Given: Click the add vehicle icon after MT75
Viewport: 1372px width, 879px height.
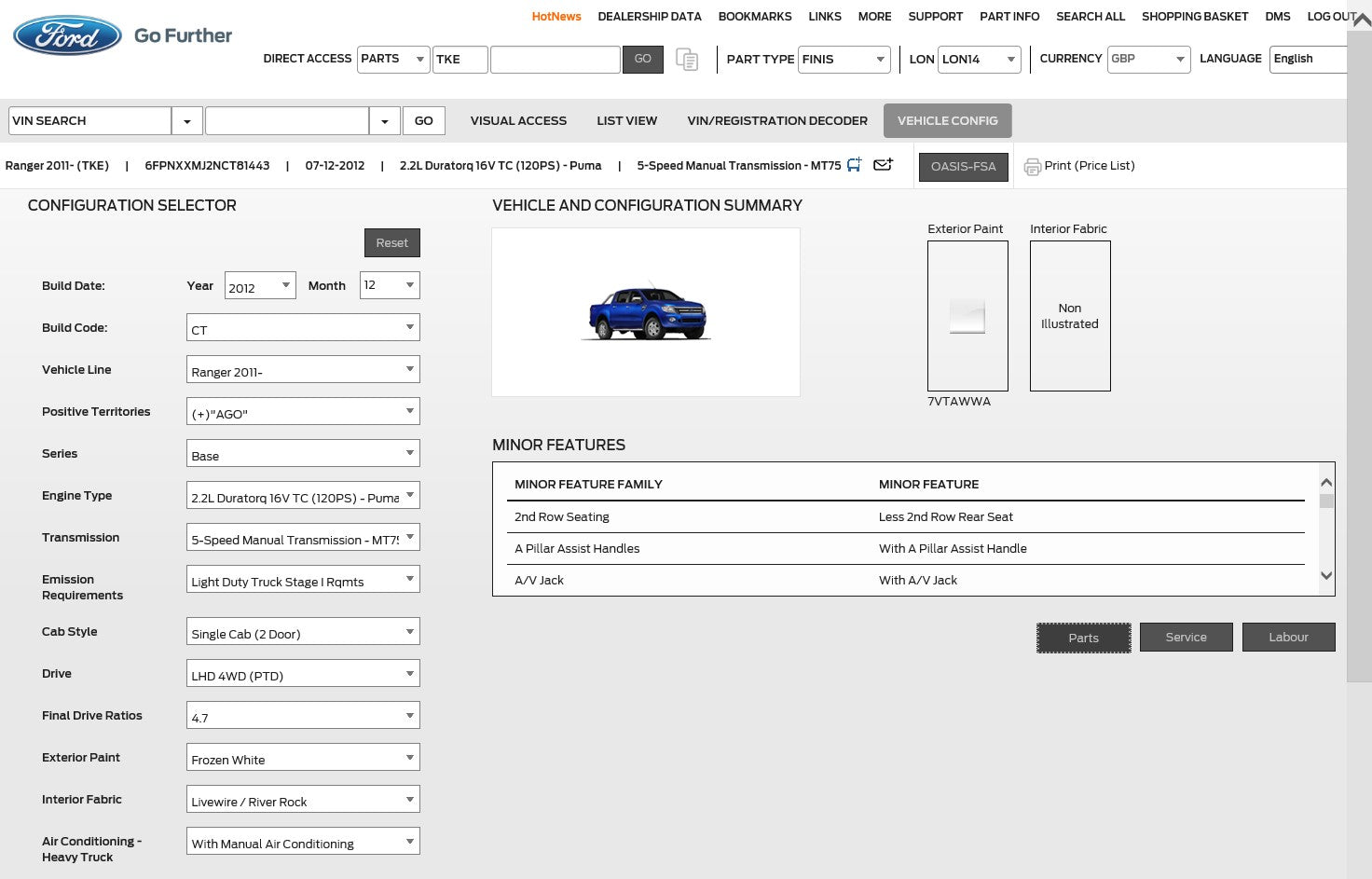Looking at the screenshot, I should click(x=854, y=165).
